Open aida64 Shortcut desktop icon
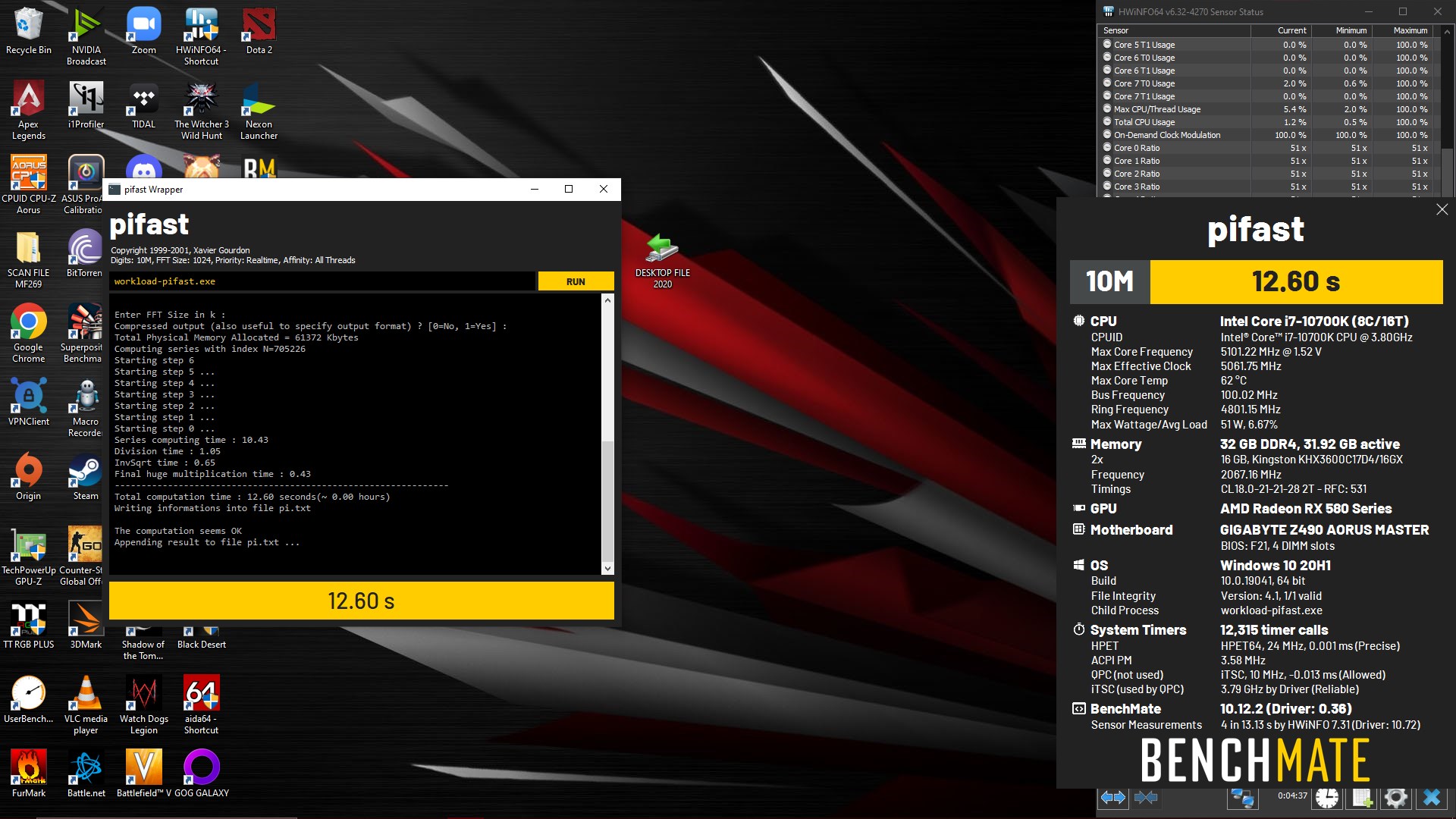Screen dimensions: 1456x819 tap(201, 705)
